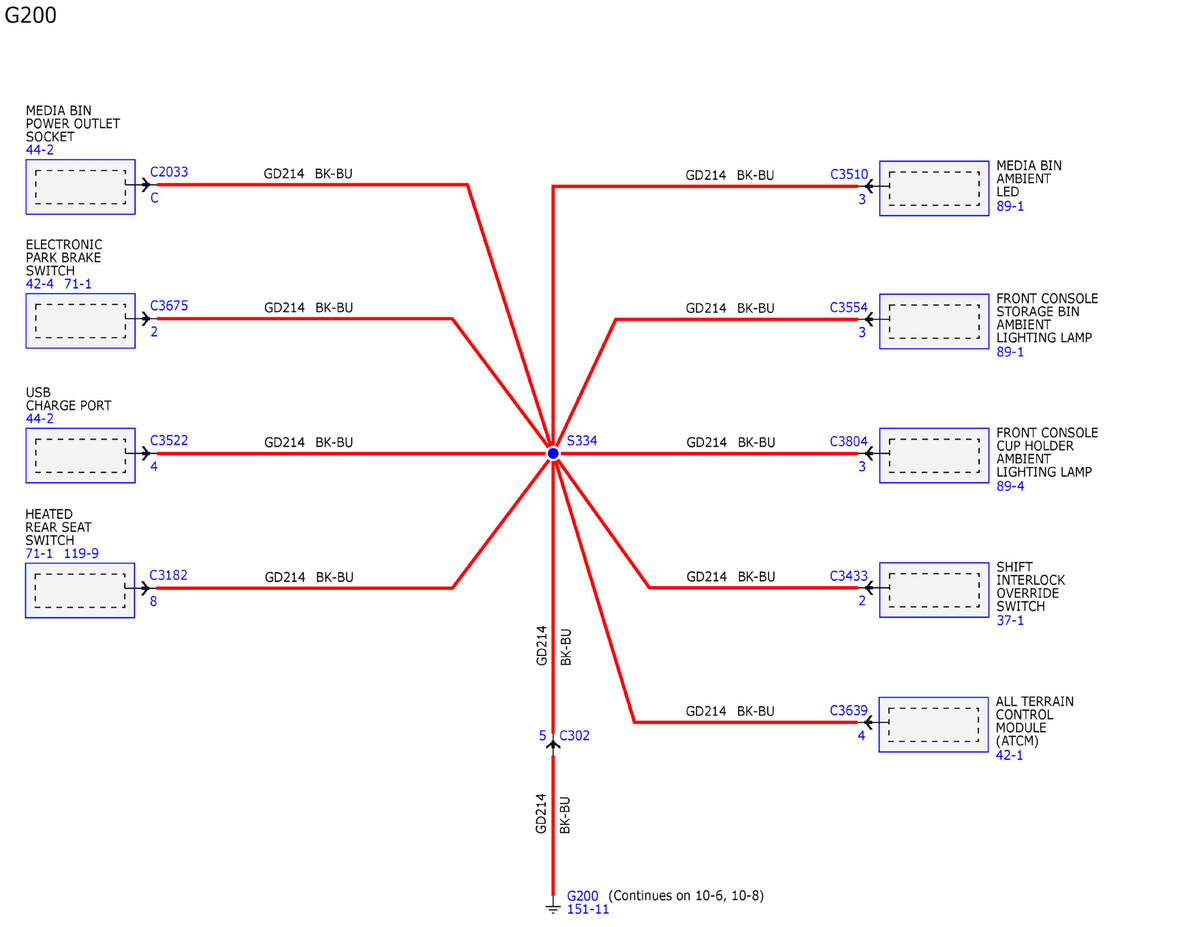This screenshot has height=927, width=1200.
Task: Go to page 119-9 under Heated Rear Seat Switch
Action: (81, 553)
